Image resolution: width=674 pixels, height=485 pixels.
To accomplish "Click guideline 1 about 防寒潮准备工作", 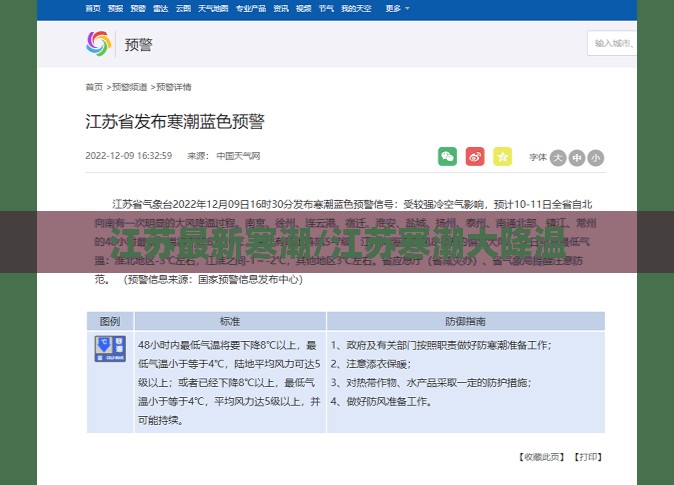I will tap(441, 345).
